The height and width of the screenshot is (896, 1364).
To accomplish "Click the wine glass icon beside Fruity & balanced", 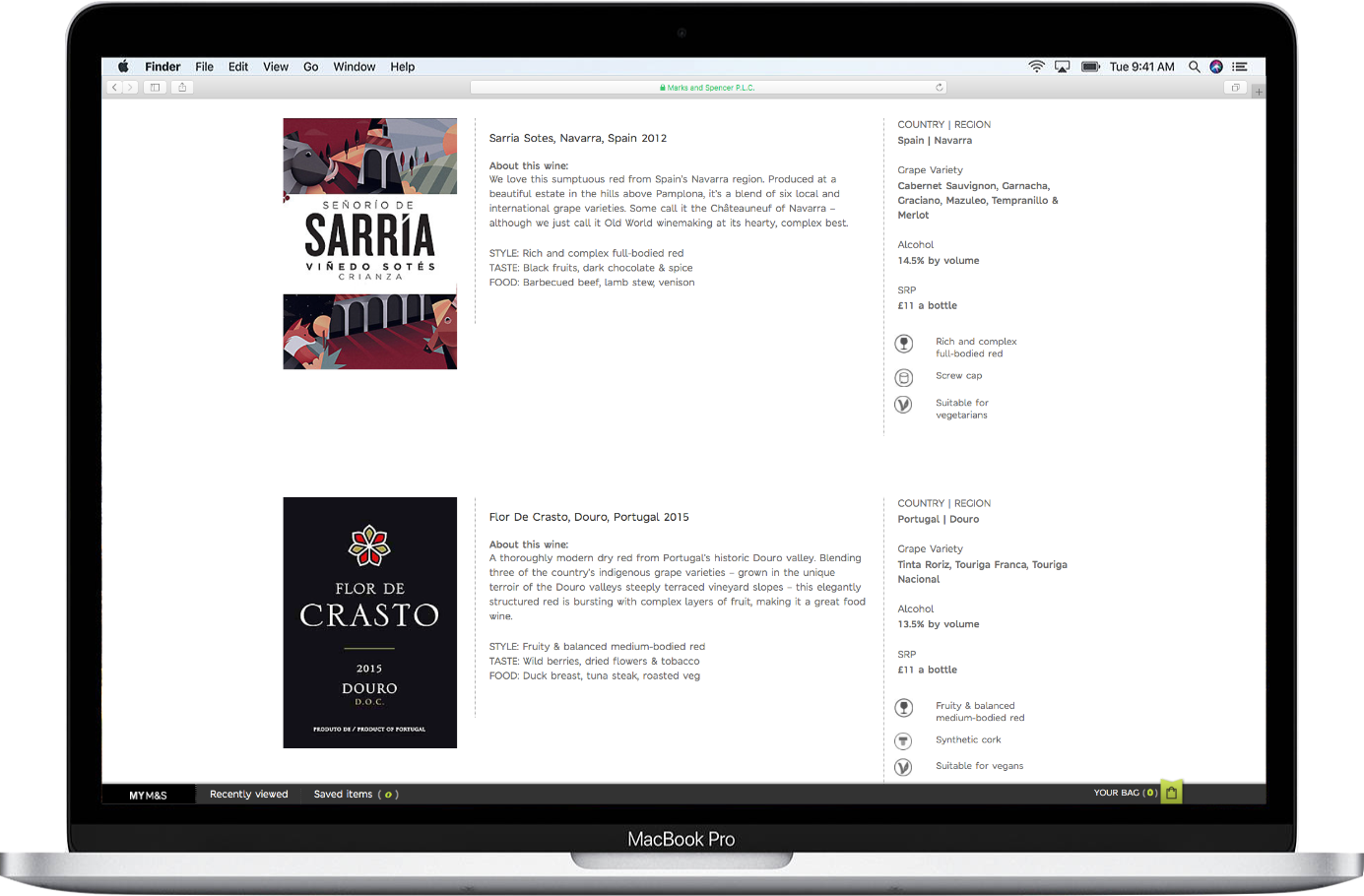I will coord(904,708).
